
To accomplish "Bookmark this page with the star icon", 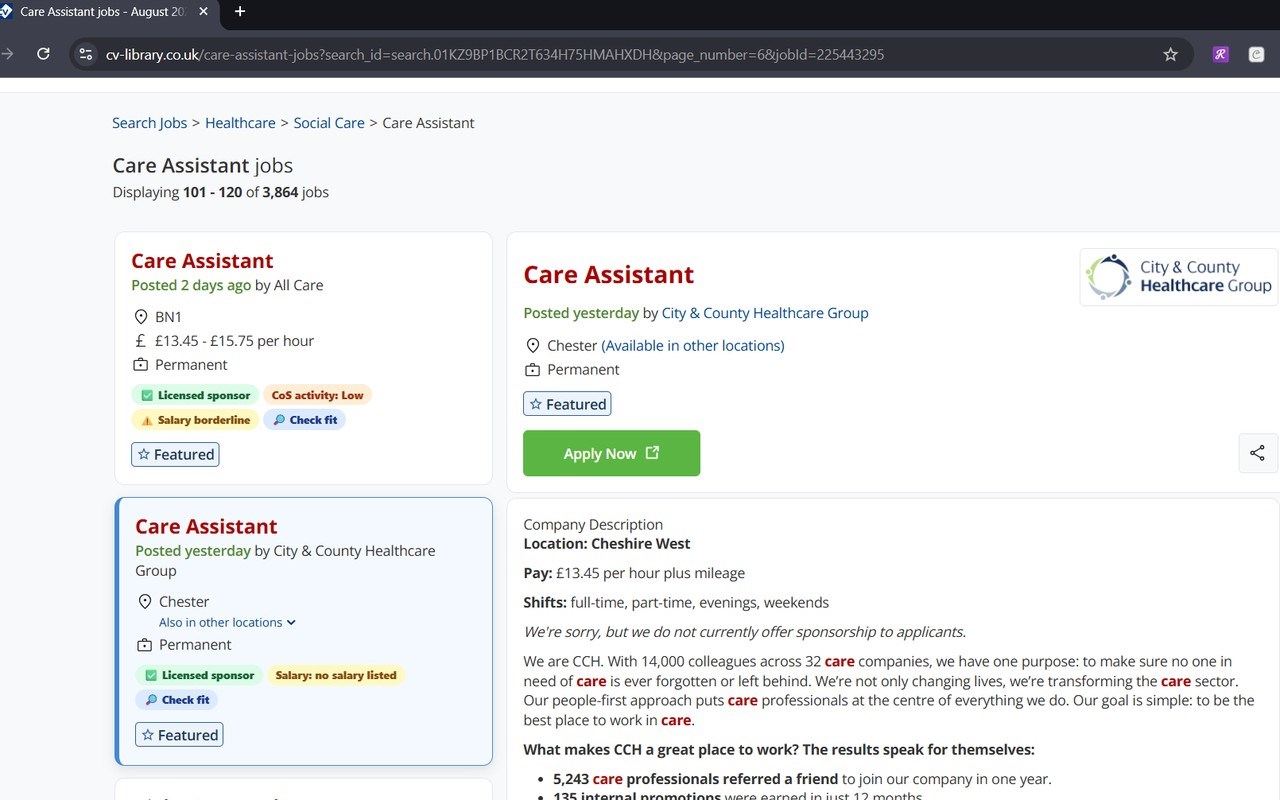I will coord(1170,54).
